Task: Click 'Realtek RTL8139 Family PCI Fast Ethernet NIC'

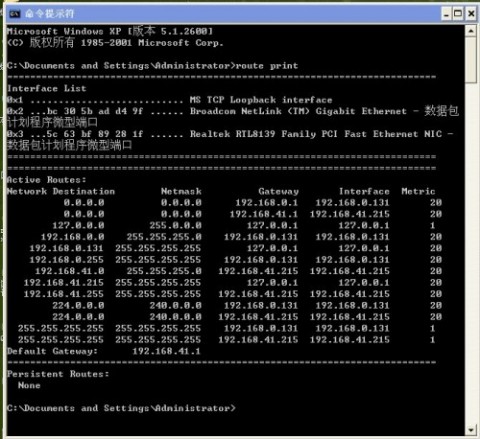Action: coord(316,134)
